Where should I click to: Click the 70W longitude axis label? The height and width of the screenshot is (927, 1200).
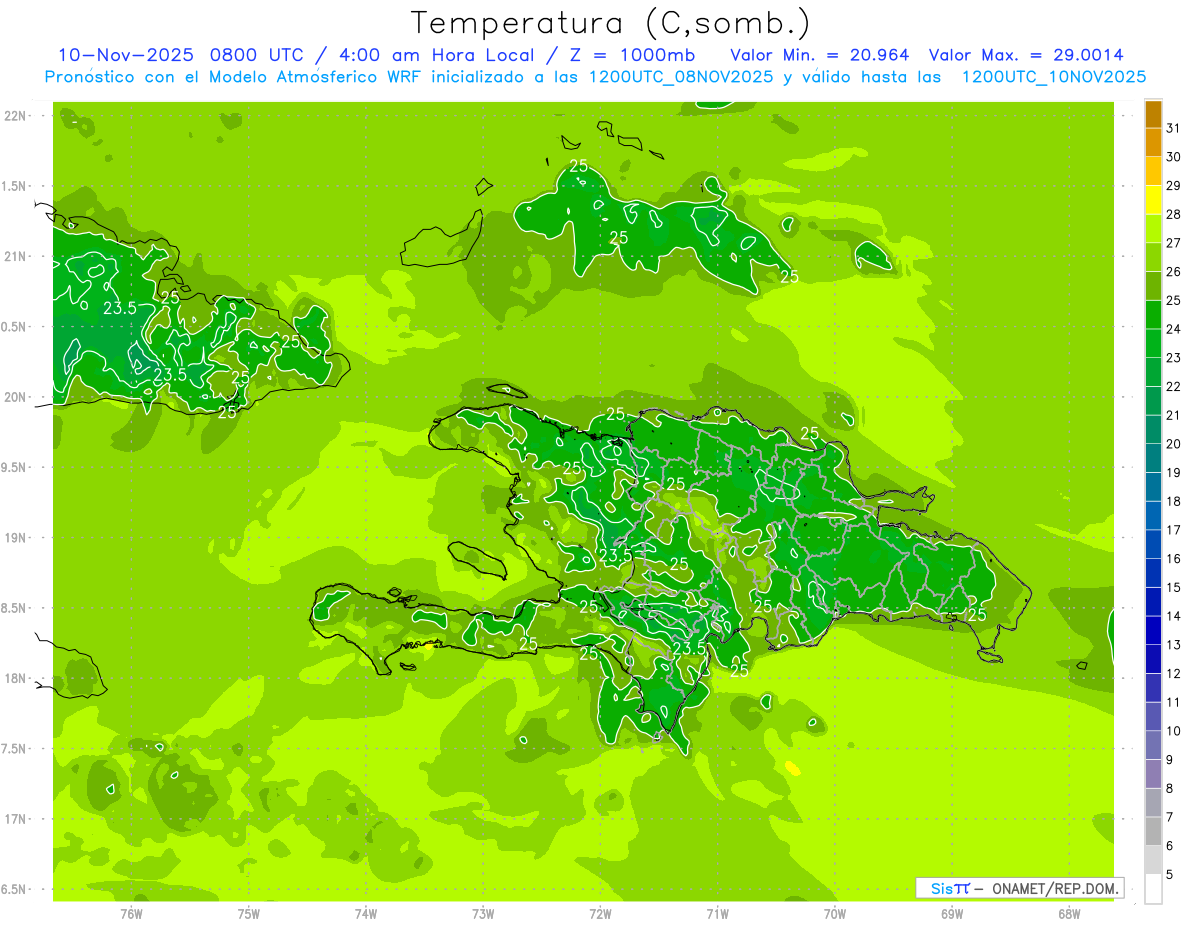835,913
